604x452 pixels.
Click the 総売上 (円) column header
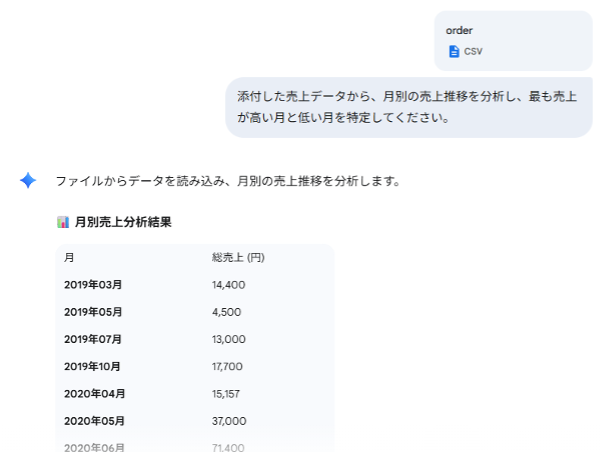point(238,258)
